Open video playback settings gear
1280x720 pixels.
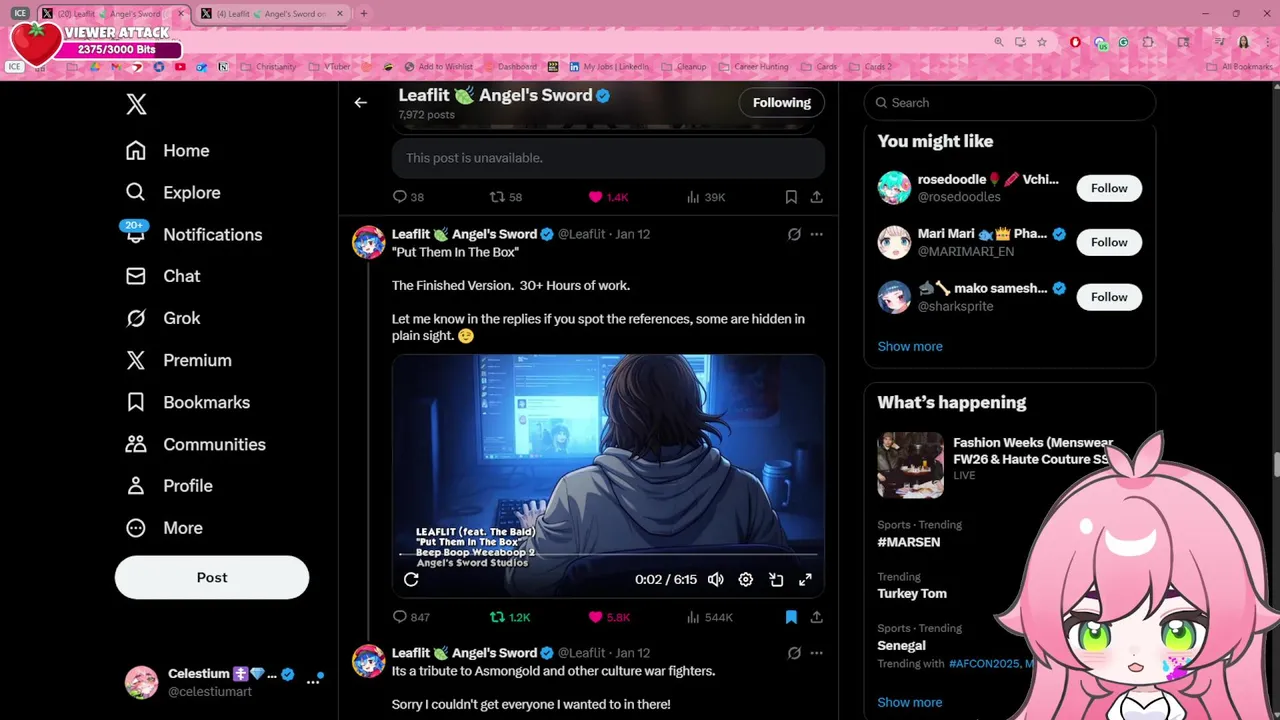coord(746,579)
